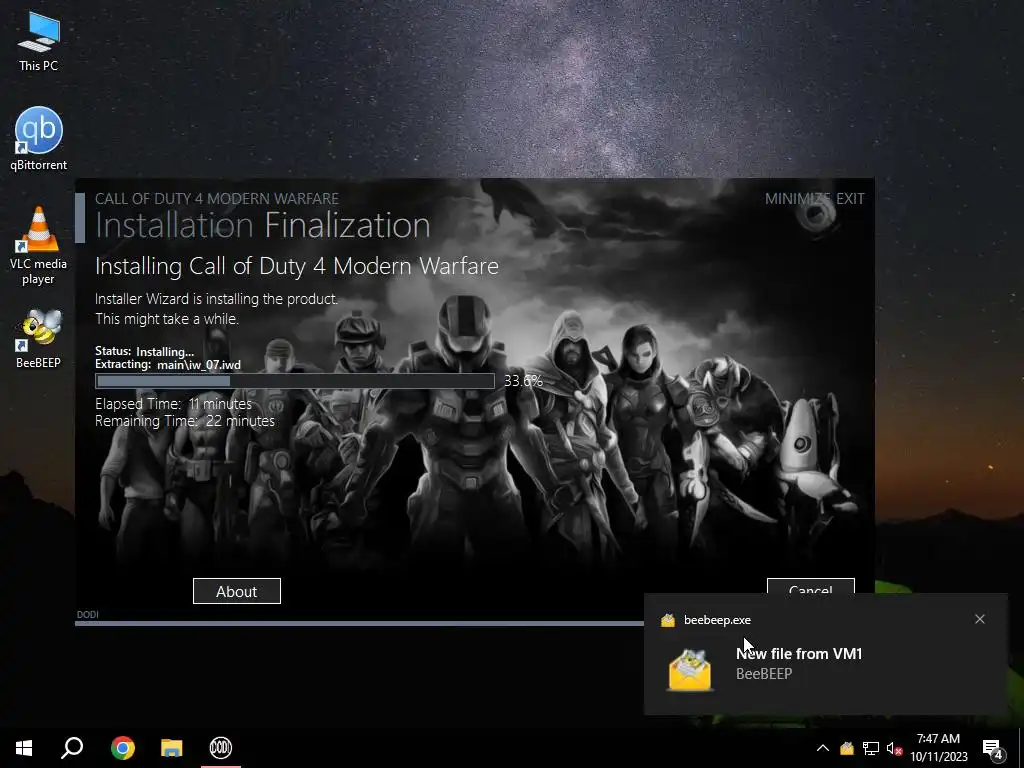Click the BeeBEEP envelope notification image

(690, 669)
